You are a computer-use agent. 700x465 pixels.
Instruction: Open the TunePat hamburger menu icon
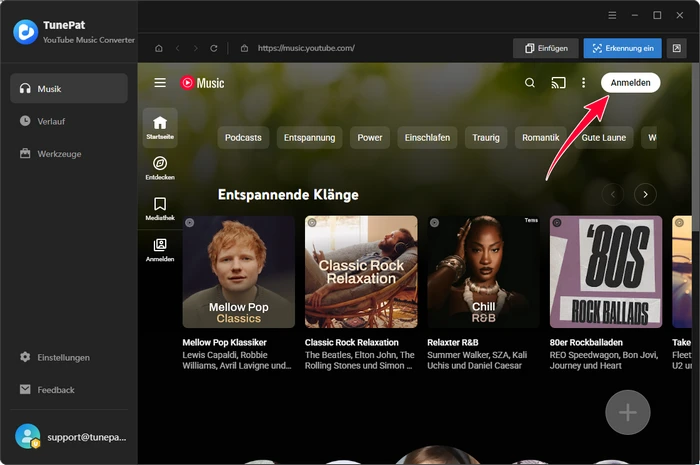point(612,15)
